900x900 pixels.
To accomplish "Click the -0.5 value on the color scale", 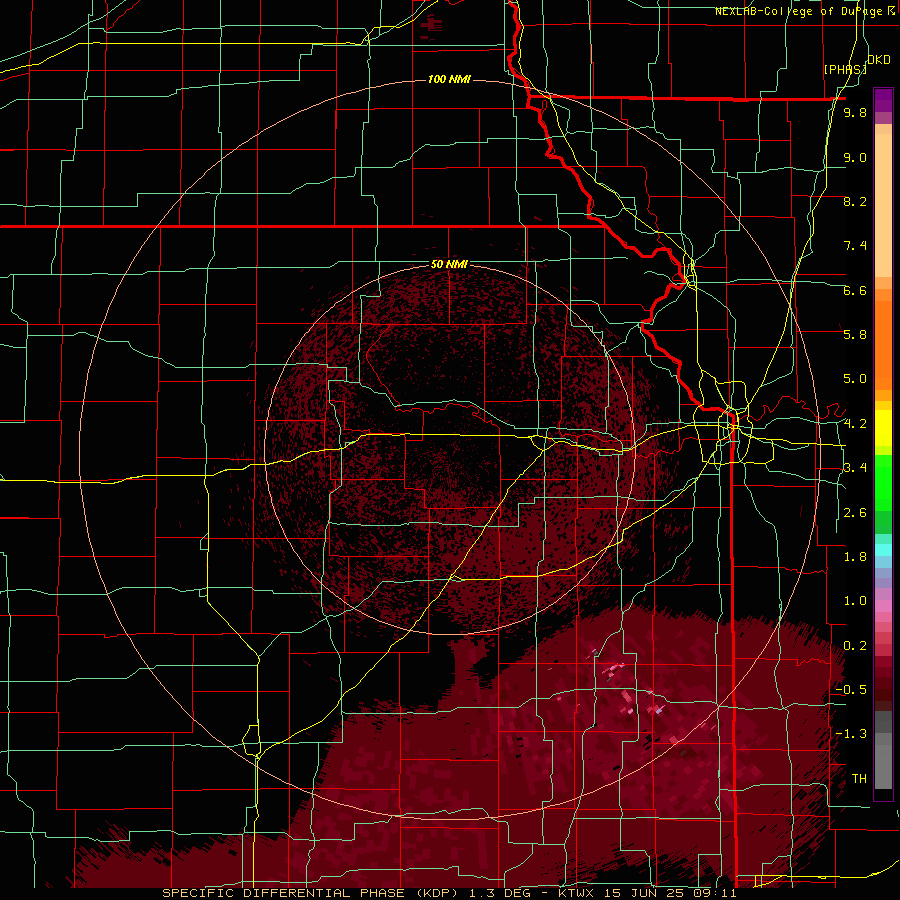I will 851,689.
